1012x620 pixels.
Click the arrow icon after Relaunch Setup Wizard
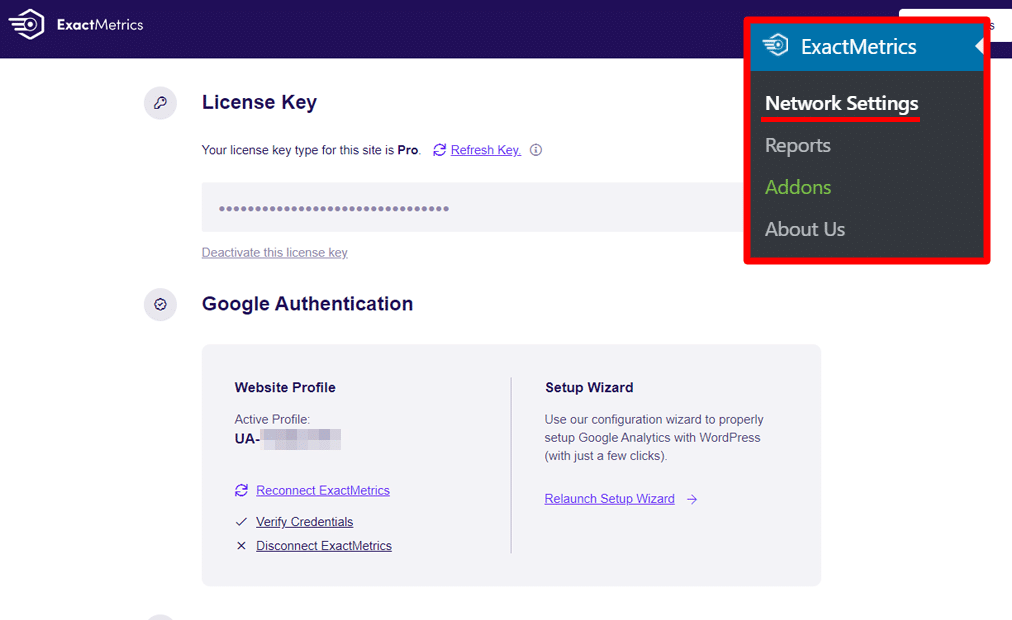tap(692, 499)
